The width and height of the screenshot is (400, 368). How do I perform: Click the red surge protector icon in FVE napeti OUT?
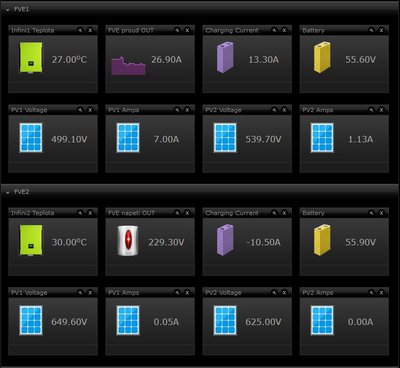128,241
